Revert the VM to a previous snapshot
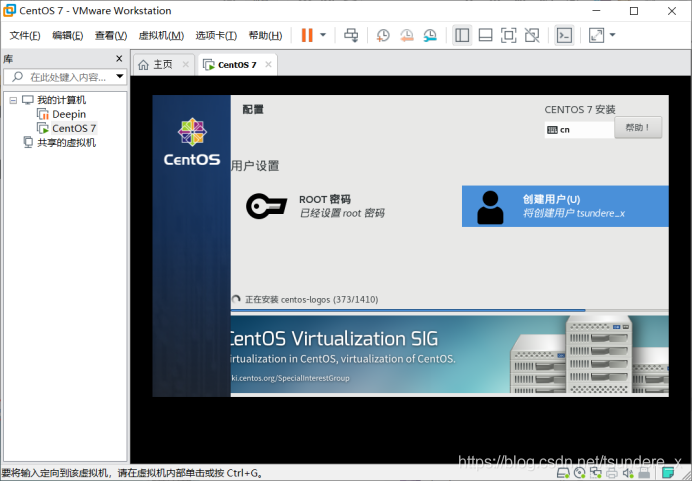The width and height of the screenshot is (692, 481). click(x=406, y=35)
